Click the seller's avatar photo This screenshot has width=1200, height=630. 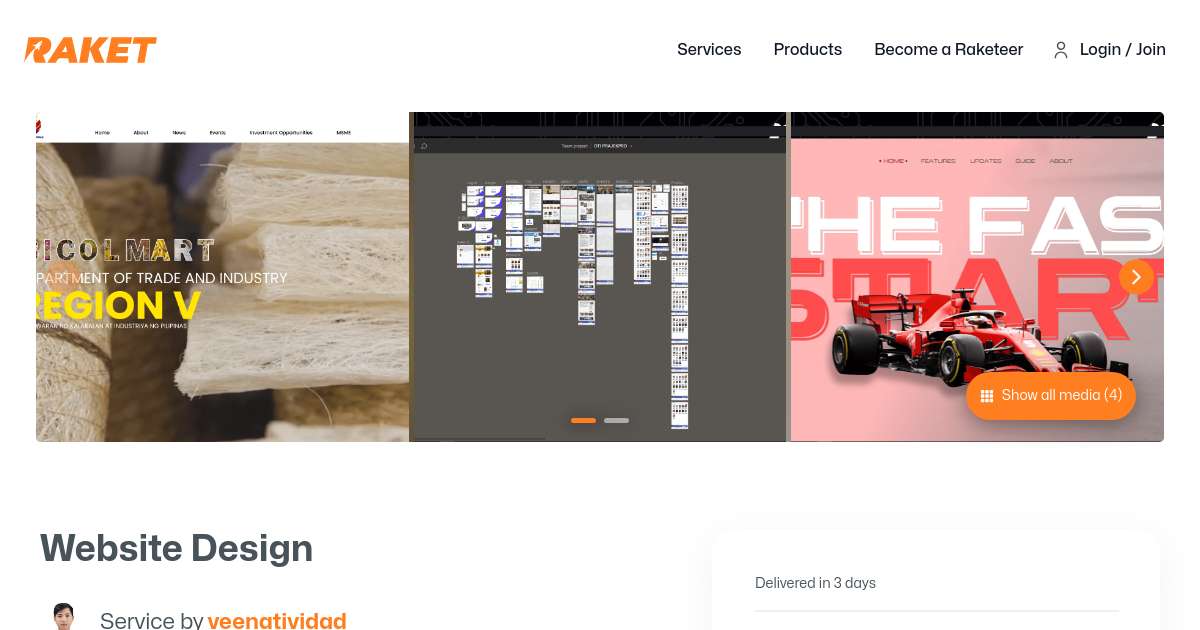(64, 616)
